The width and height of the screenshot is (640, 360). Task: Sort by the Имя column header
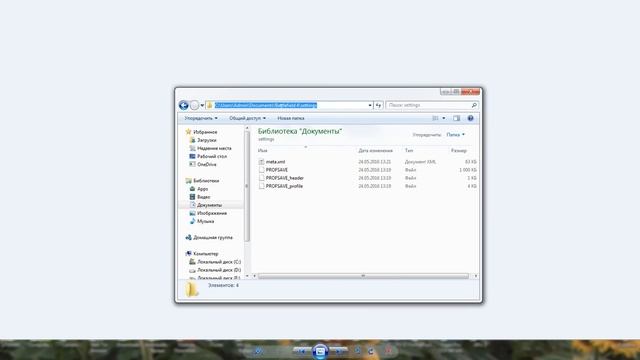pyautogui.click(x=262, y=151)
